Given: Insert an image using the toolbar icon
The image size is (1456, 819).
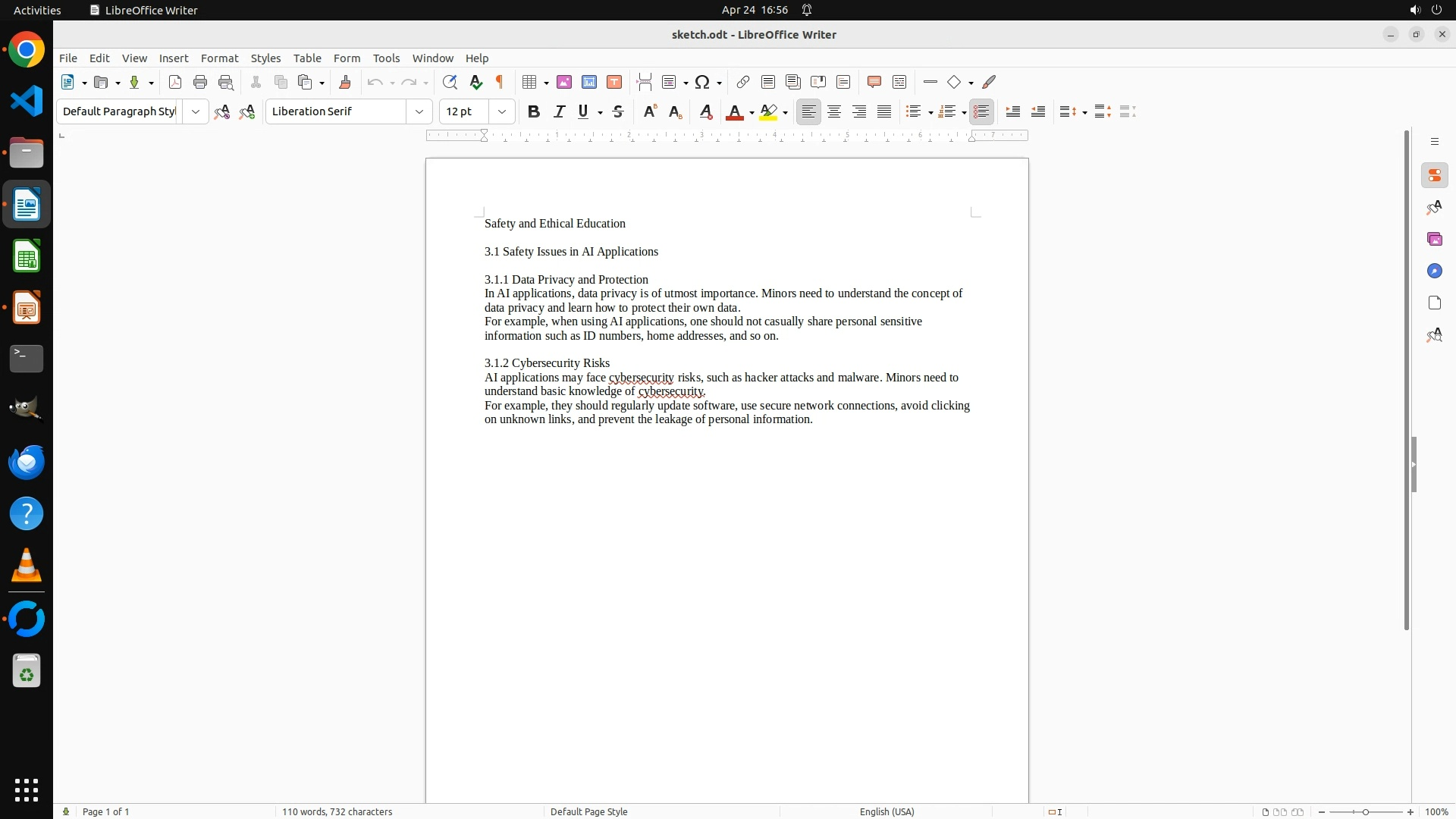Looking at the screenshot, I should pyautogui.click(x=563, y=82).
